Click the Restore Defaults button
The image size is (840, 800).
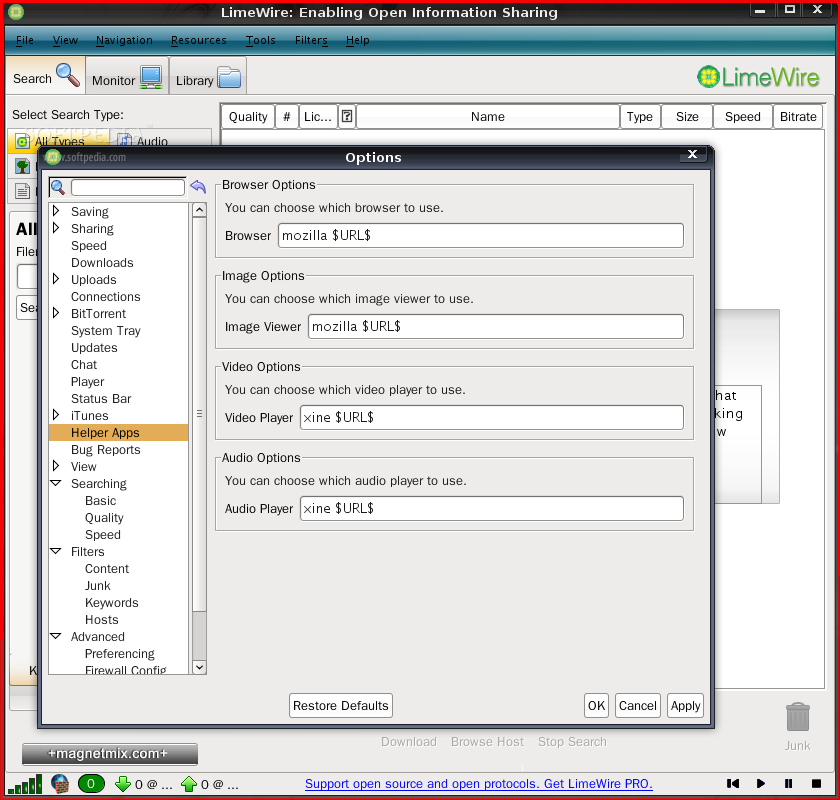pos(341,706)
